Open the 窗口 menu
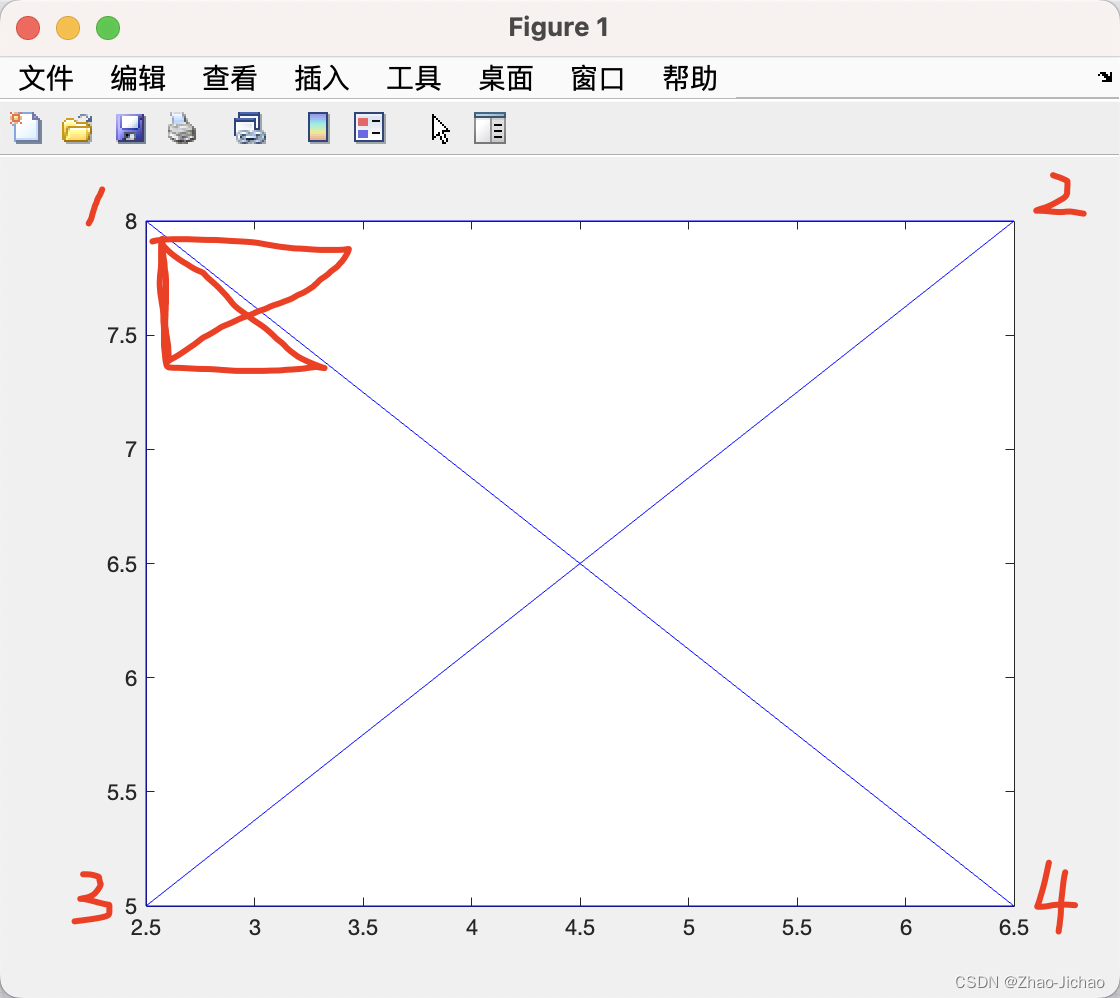1120x998 pixels. tap(597, 78)
